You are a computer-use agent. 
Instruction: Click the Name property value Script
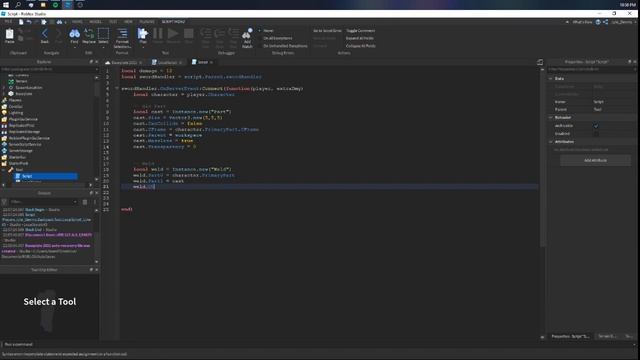click(599, 102)
